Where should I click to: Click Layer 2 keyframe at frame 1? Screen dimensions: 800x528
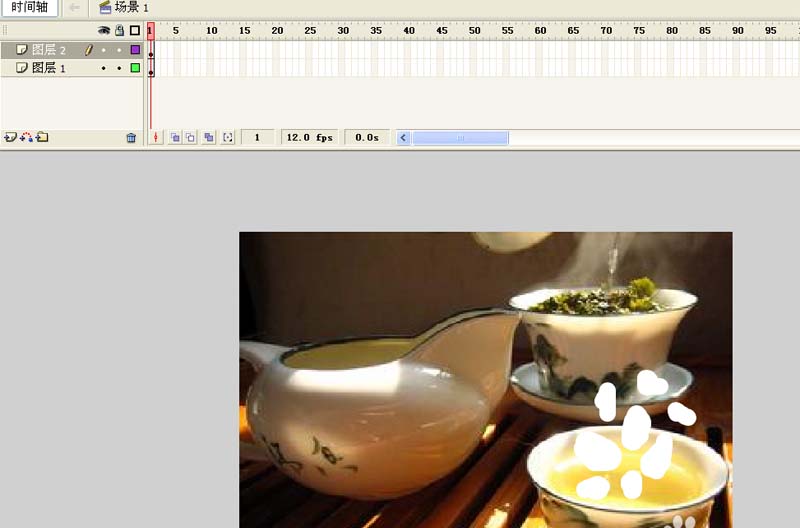151,50
